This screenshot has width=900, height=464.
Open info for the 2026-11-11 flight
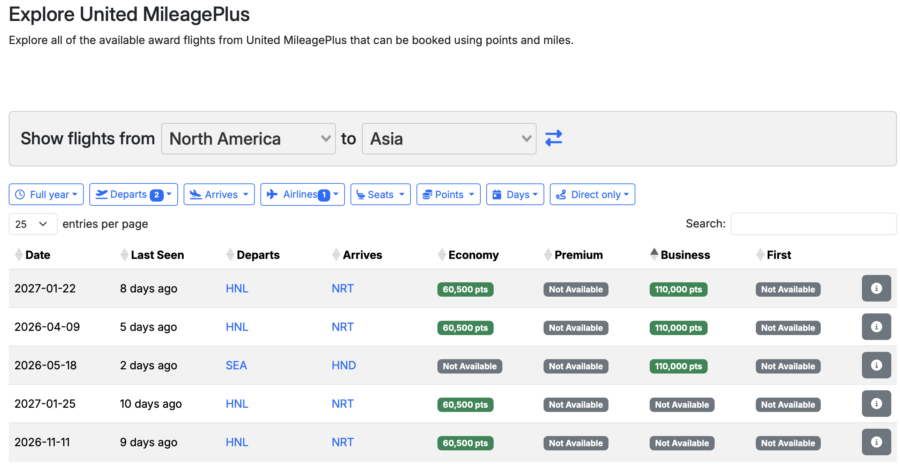click(x=876, y=442)
